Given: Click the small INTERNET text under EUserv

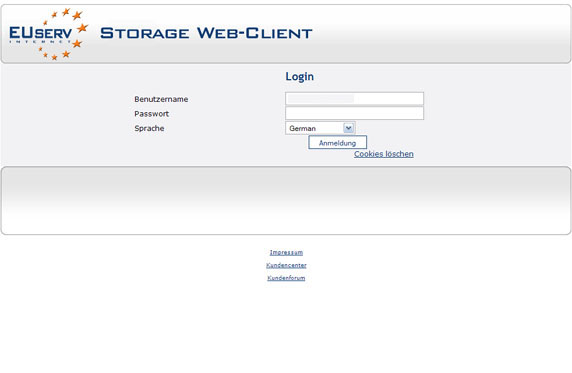Looking at the screenshot, I should [40, 42].
